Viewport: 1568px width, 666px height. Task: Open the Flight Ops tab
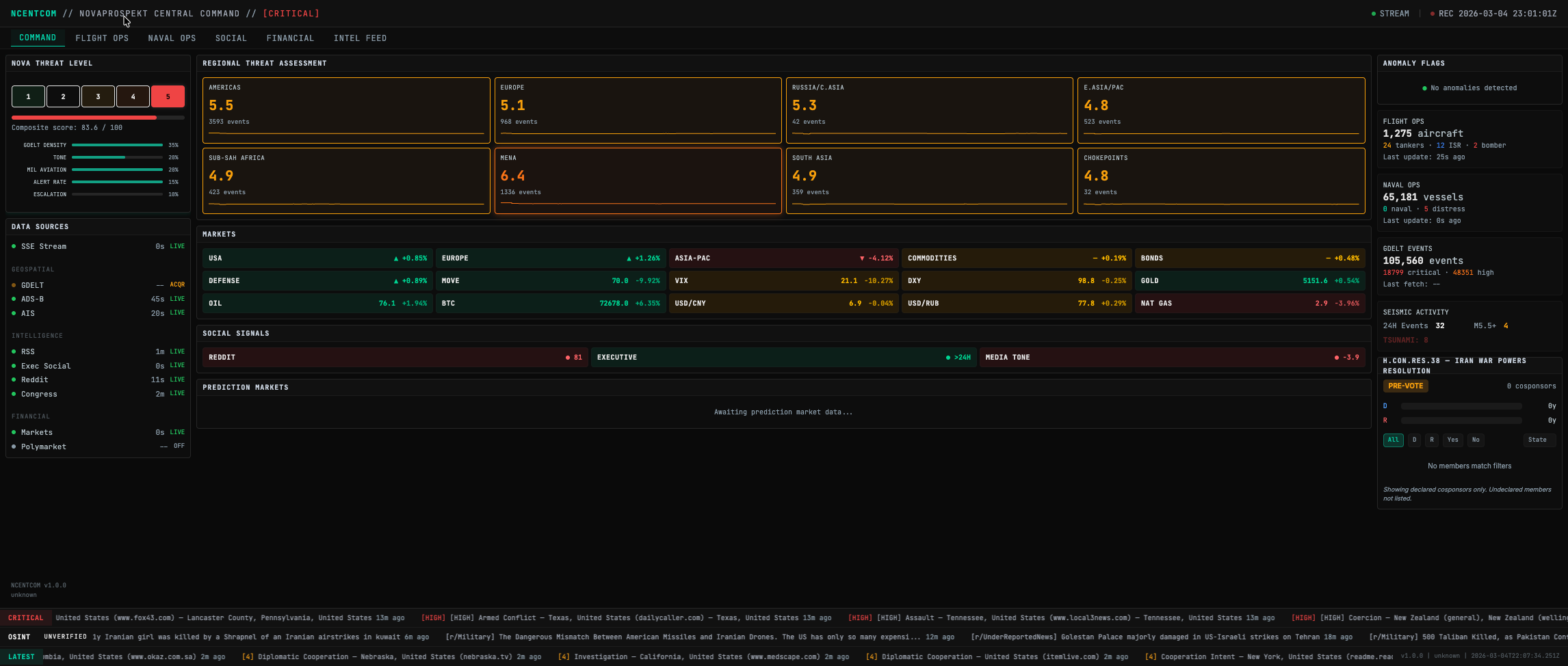(102, 38)
